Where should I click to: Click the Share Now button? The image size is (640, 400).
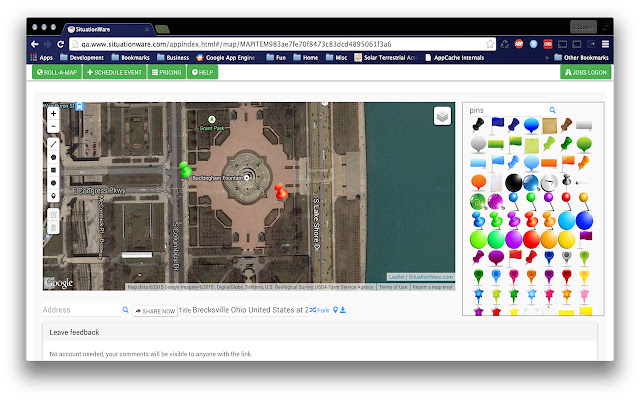155,311
